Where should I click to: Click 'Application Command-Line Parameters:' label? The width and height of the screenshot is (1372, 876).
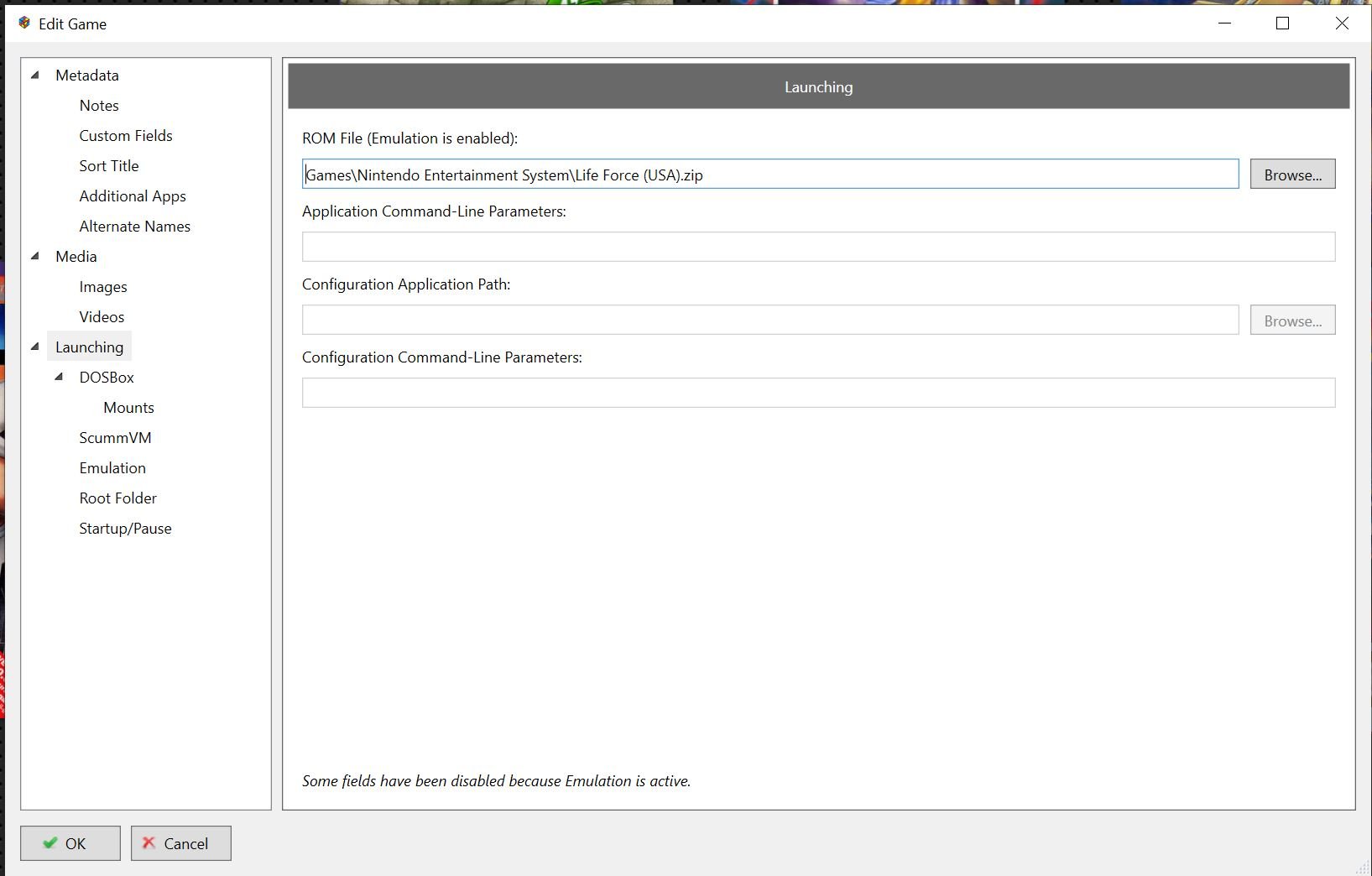(434, 211)
